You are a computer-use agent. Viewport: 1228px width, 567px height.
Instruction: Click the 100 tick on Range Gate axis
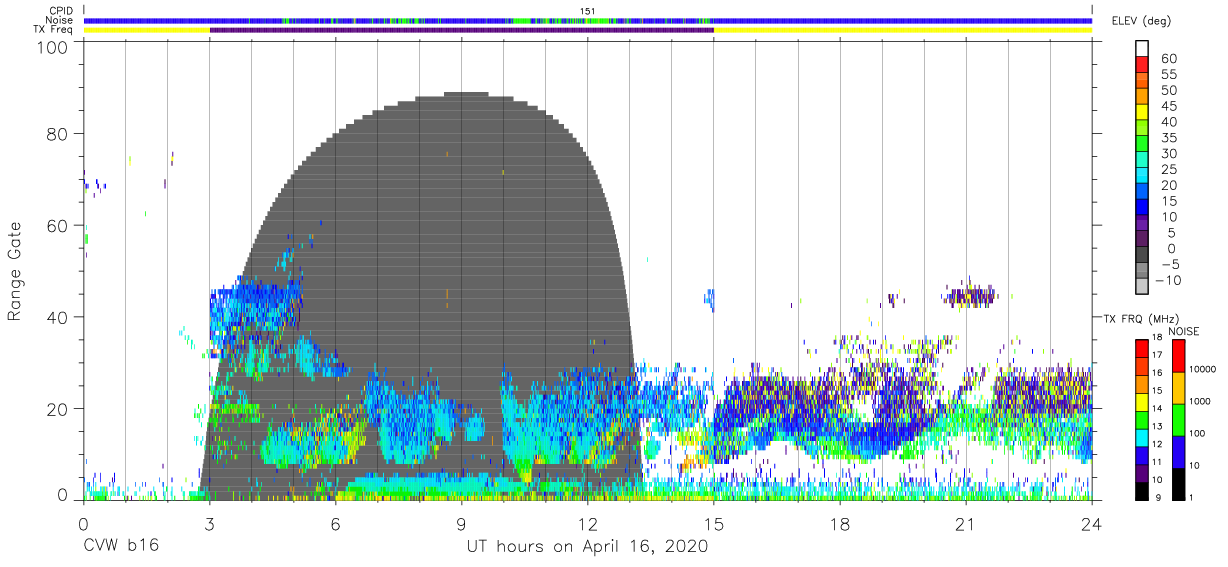[53, 46]
